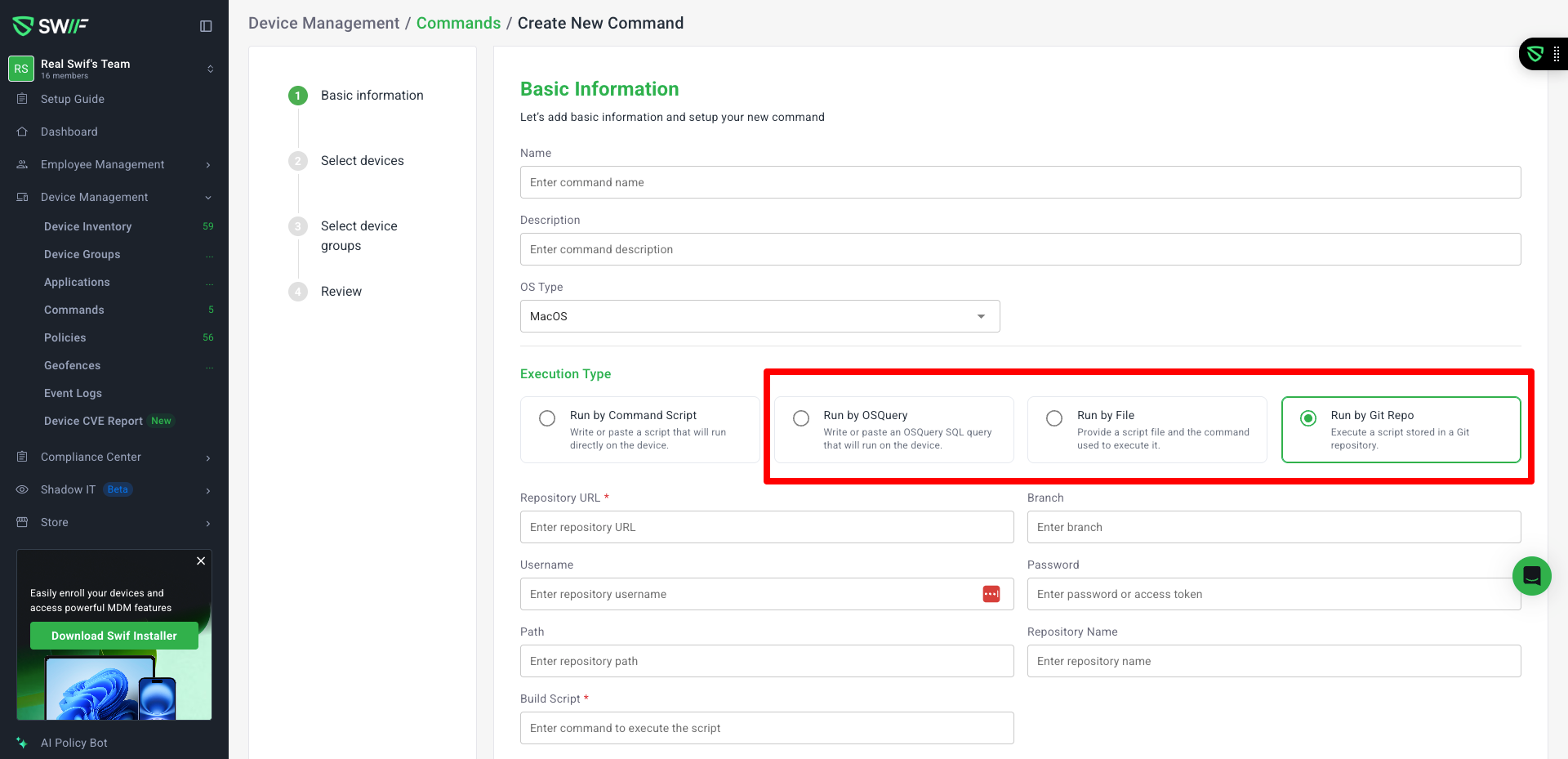Open the AI Policy Bot sparkle icon
The height and width of the screenshot is (759, 1568).
22,743
